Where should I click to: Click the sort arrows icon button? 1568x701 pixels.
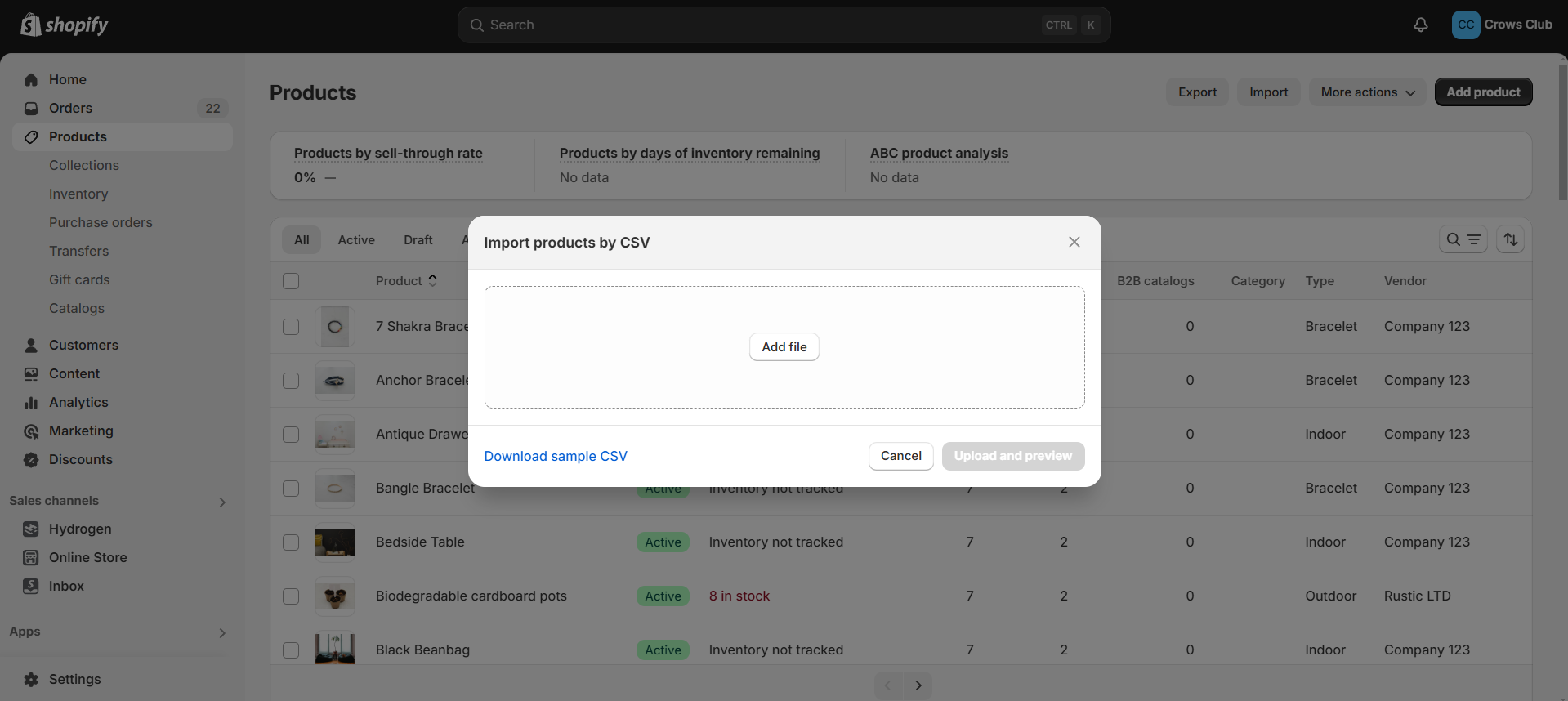1510,239
